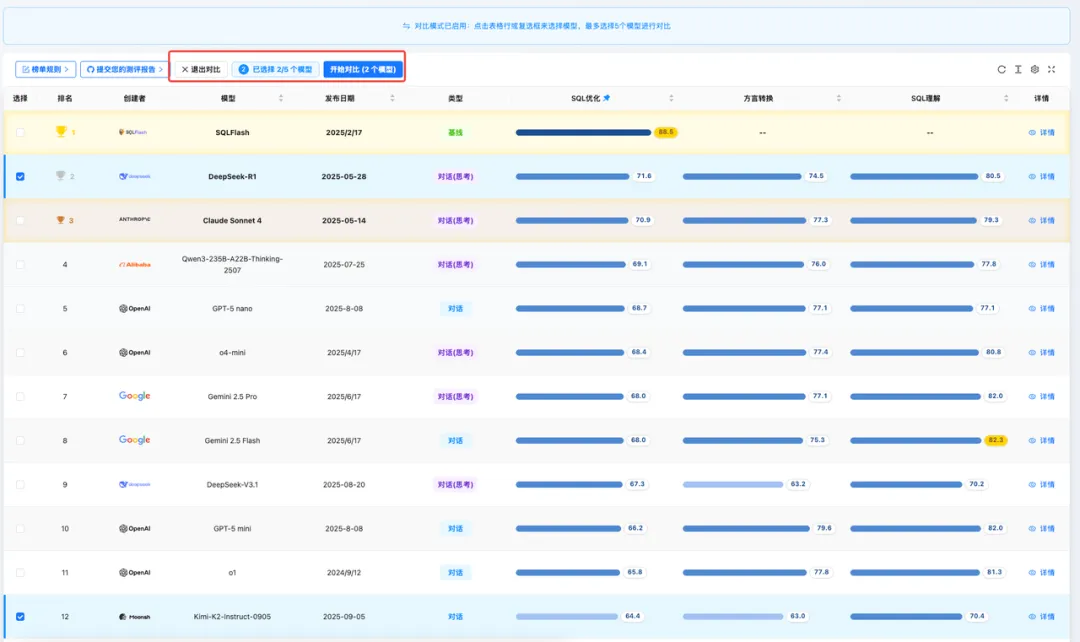
Task: Click SQLFlash's SQL优化 score bar
Action: 583,132
